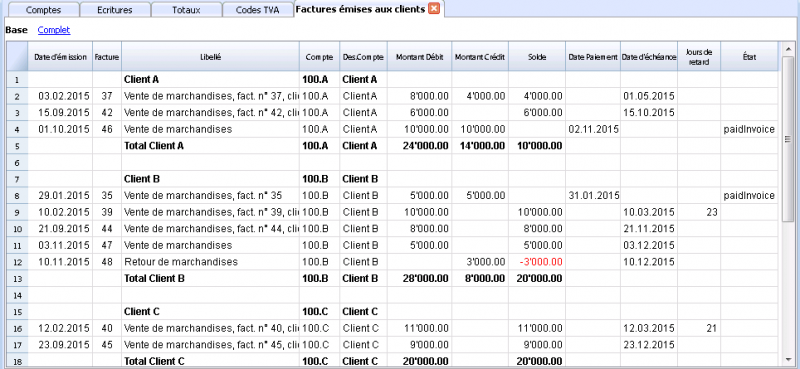
Task: Click the vertical scrollbar up arrow
Action: tap(788, 48)
